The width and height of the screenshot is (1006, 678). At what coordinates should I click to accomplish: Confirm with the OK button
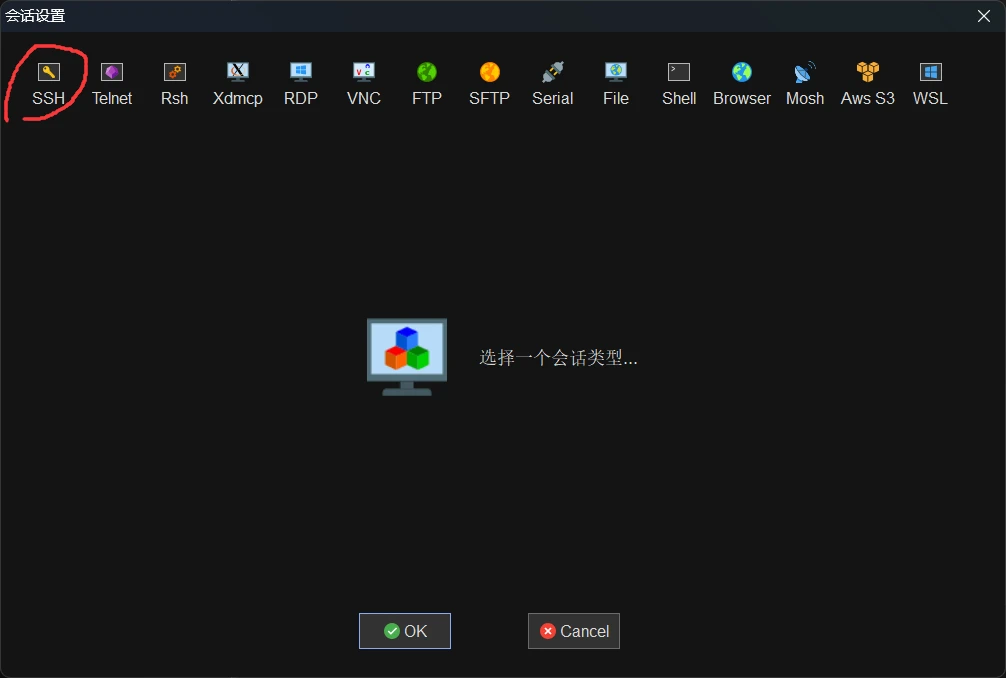coord(405,631)
